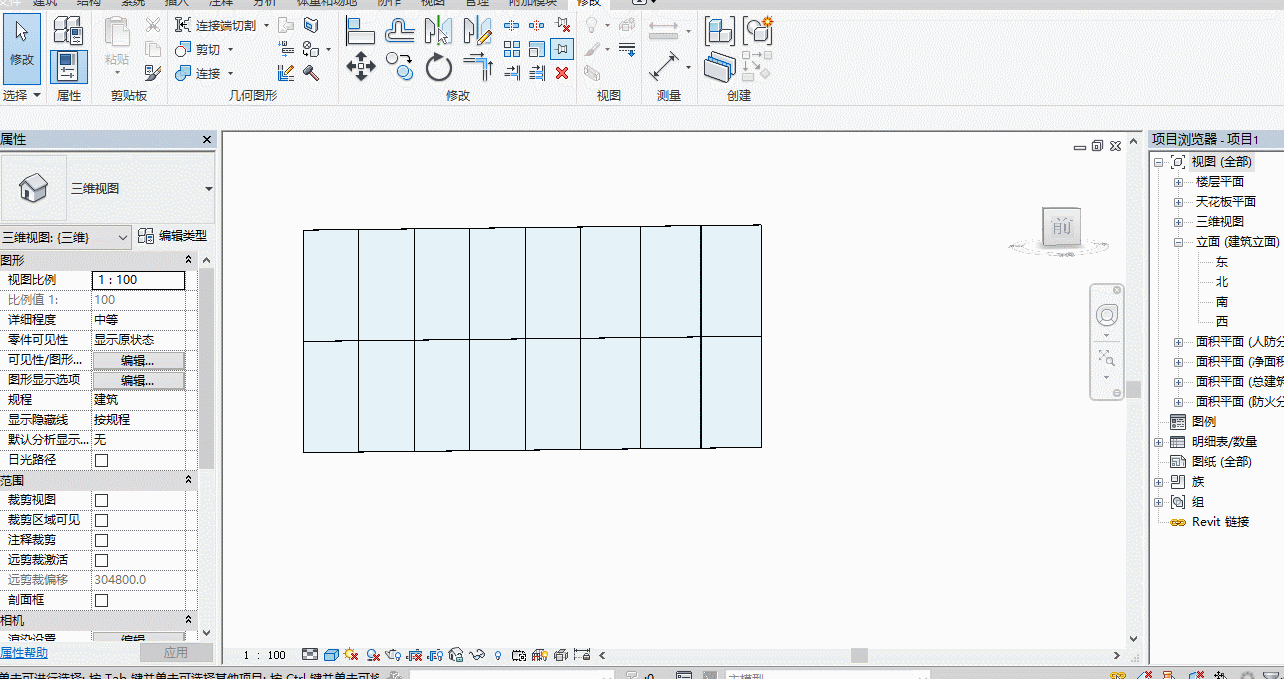Click the 编辑类型 button

click(172, 236)
